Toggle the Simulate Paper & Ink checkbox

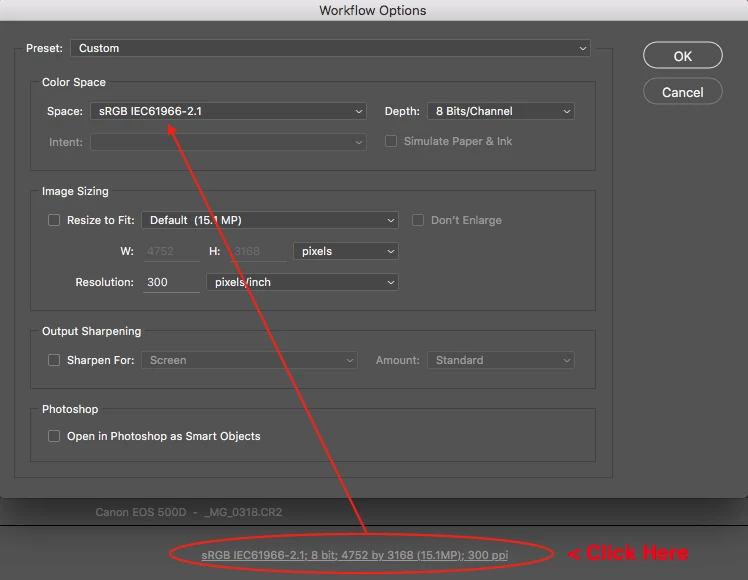click(x=391, y=141)
